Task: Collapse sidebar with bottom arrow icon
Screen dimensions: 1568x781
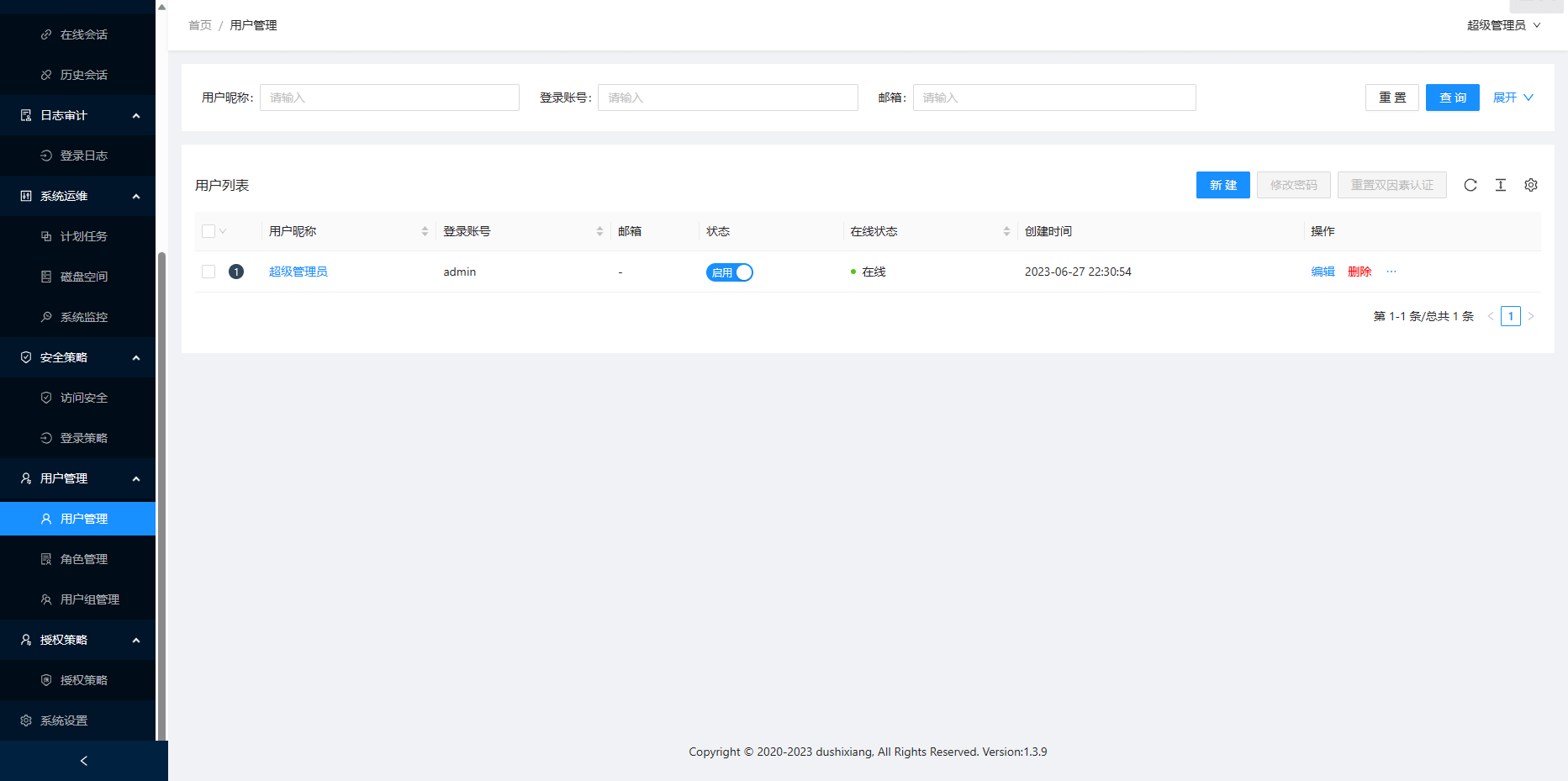Action: [x=83, y=761]
